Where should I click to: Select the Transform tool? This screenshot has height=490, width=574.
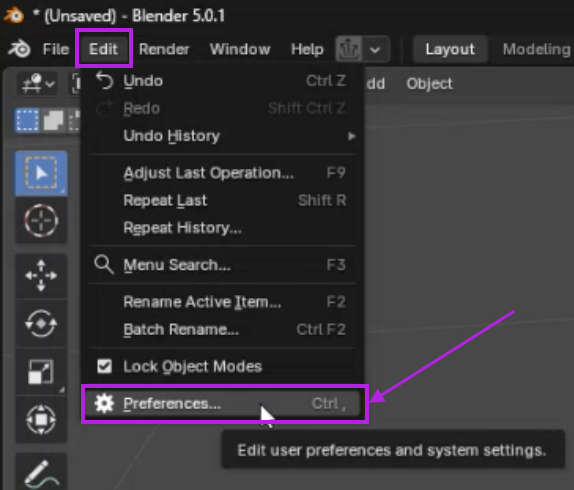point(41,419)
